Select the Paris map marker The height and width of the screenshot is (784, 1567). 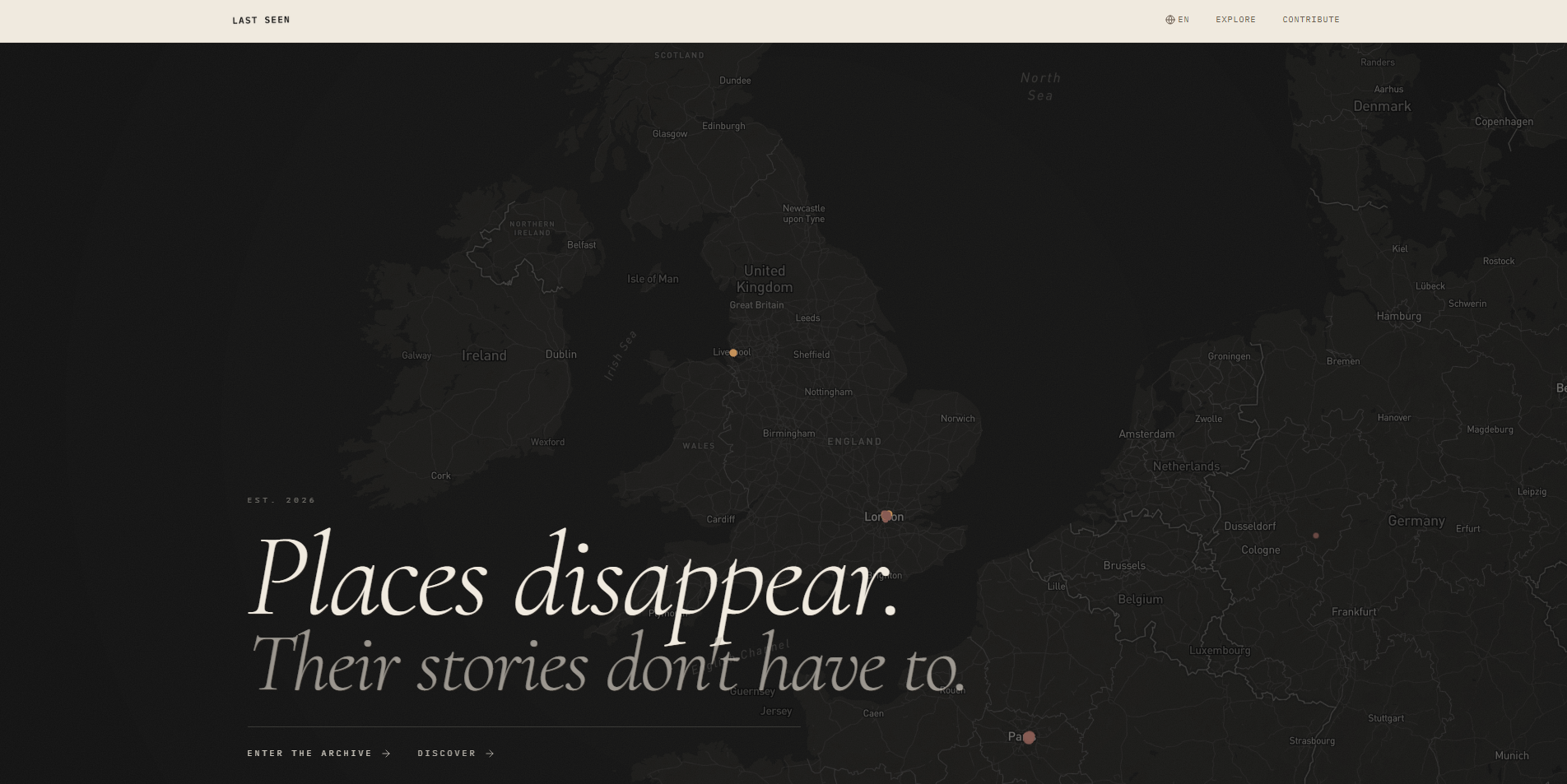tap(1029, 737)
